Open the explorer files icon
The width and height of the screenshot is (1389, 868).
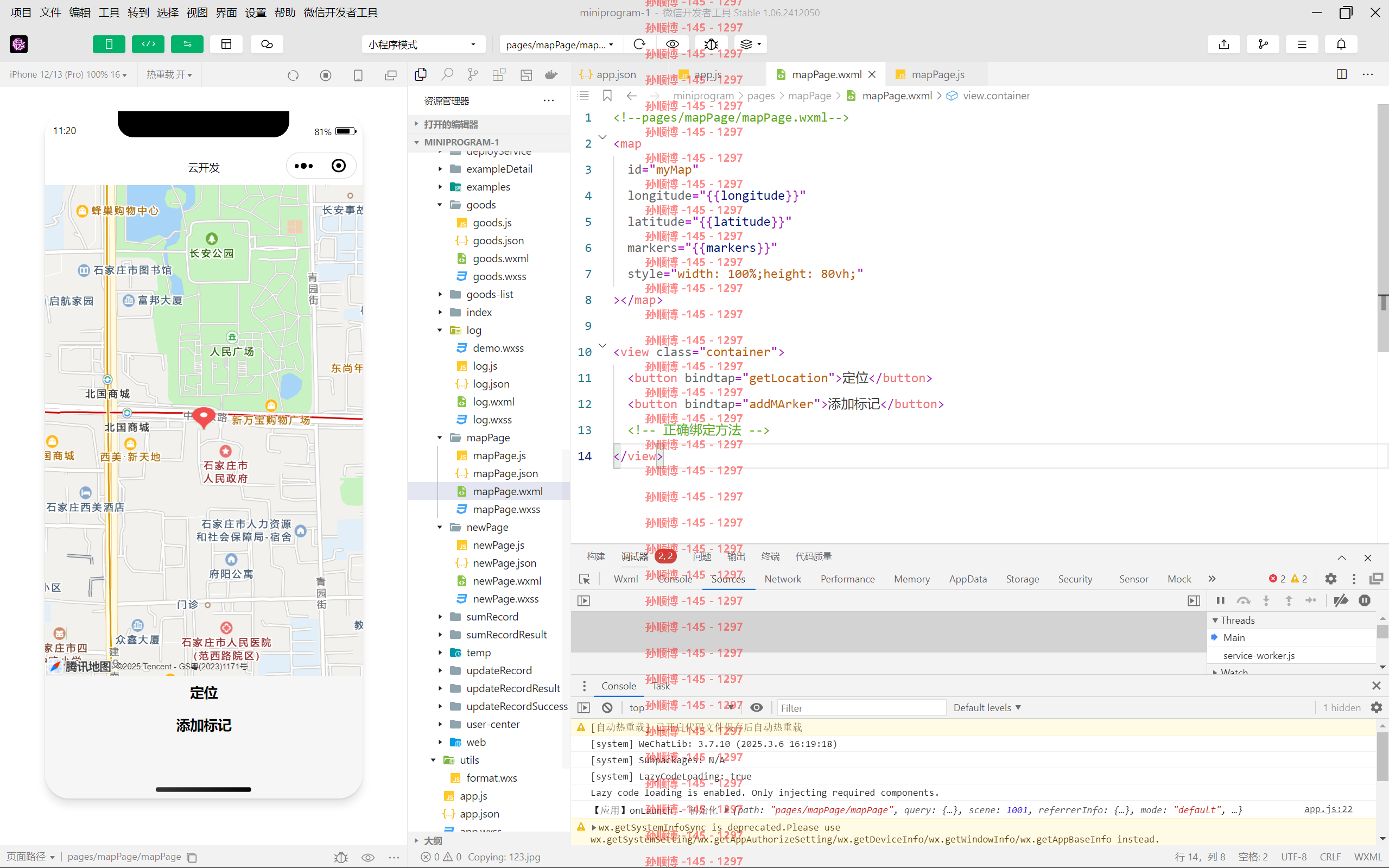tap(421, 74)
